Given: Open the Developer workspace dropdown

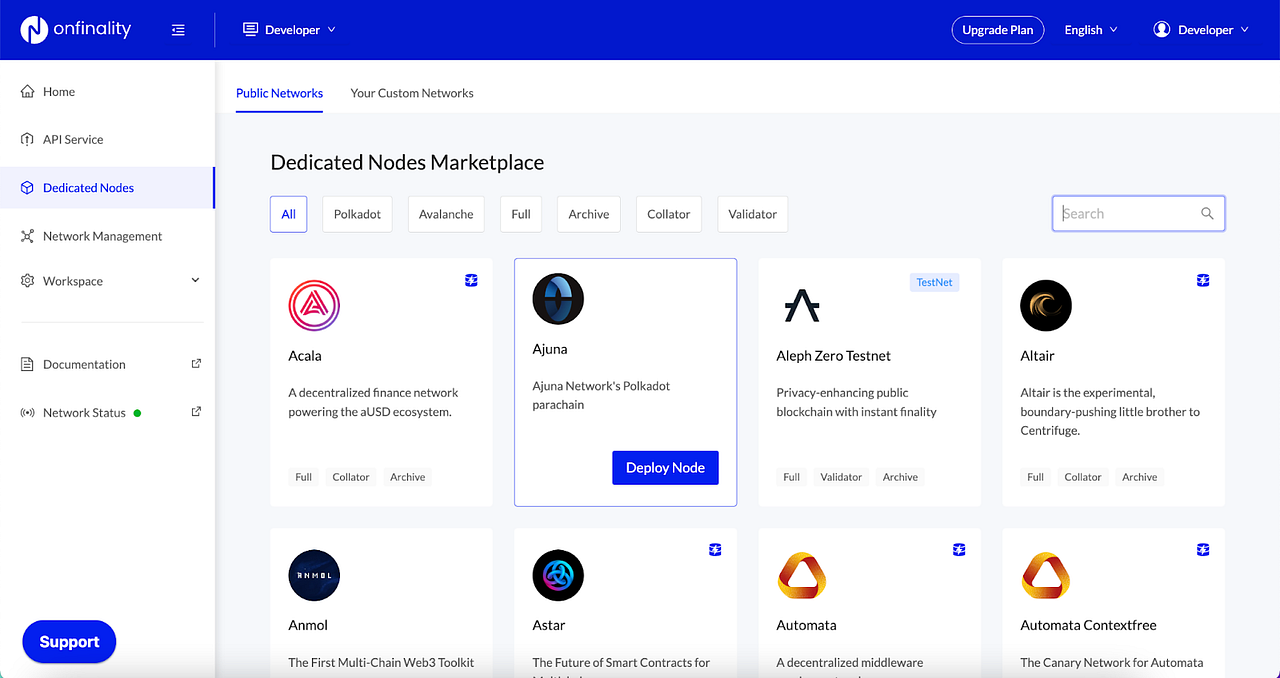Looking at the screenshot, I should (x=290, y=30).
